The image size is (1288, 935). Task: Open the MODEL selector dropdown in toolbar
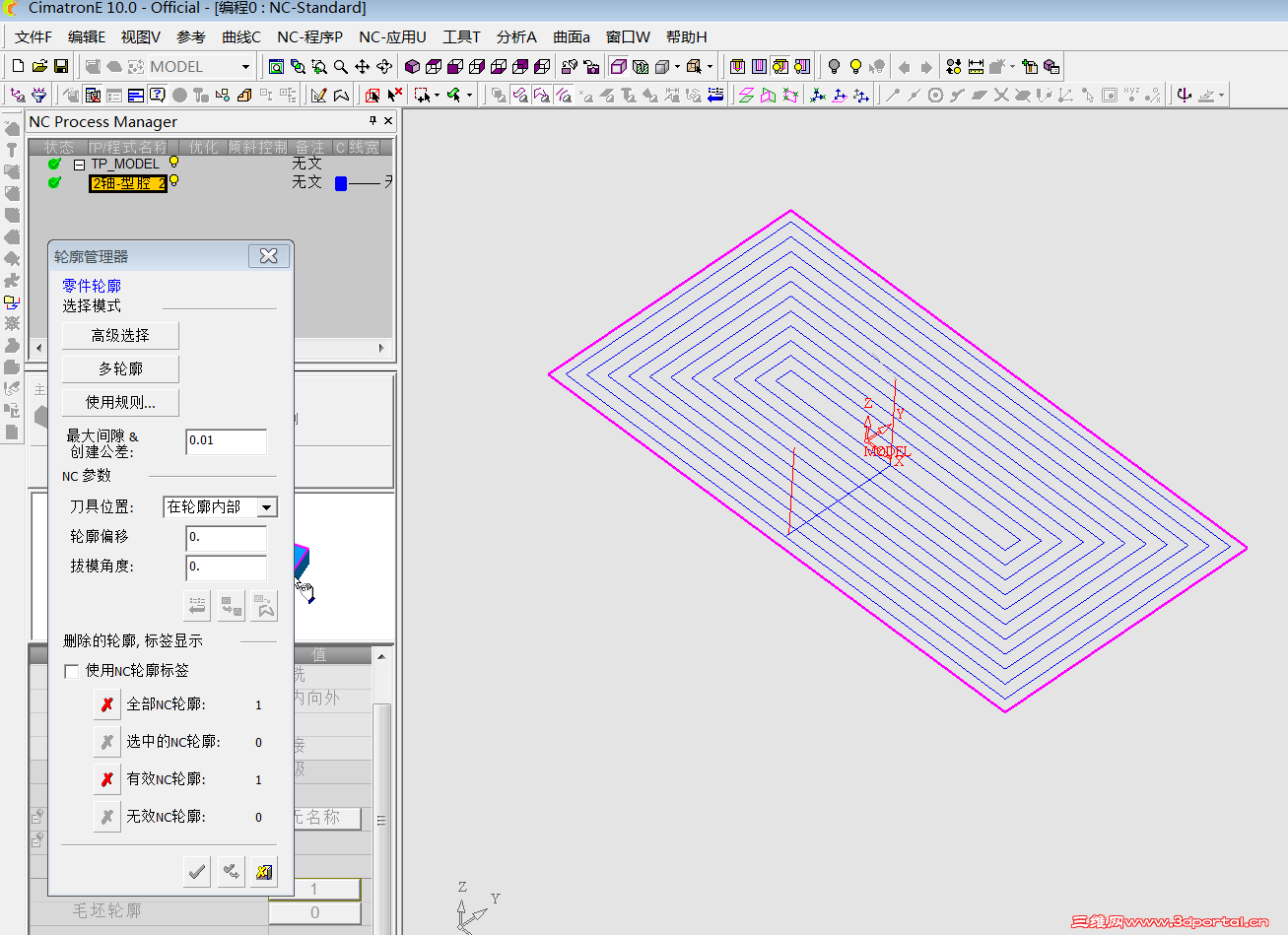(245, 67)
